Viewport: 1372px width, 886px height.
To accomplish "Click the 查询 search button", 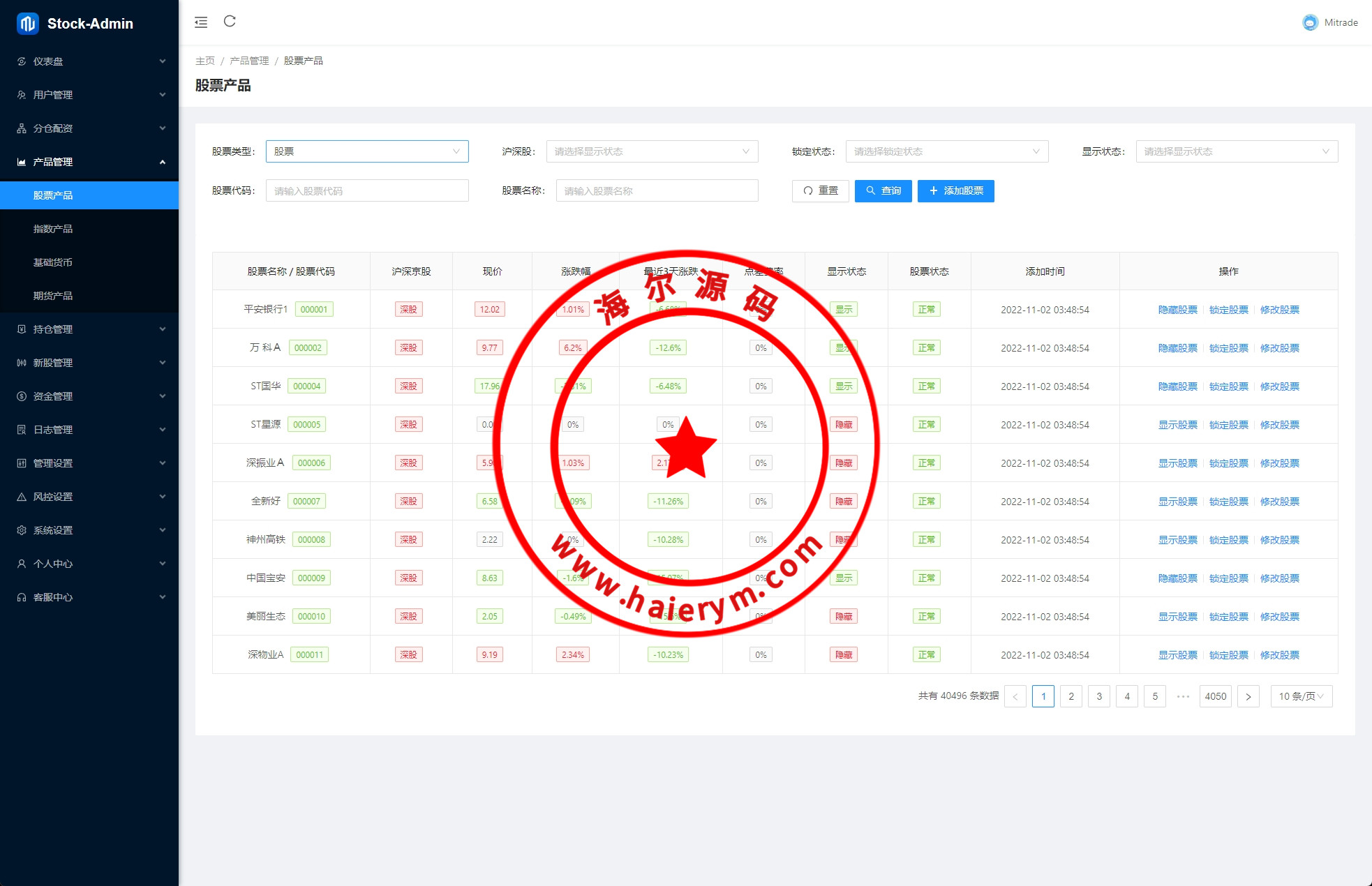I will tap(883, 190).
